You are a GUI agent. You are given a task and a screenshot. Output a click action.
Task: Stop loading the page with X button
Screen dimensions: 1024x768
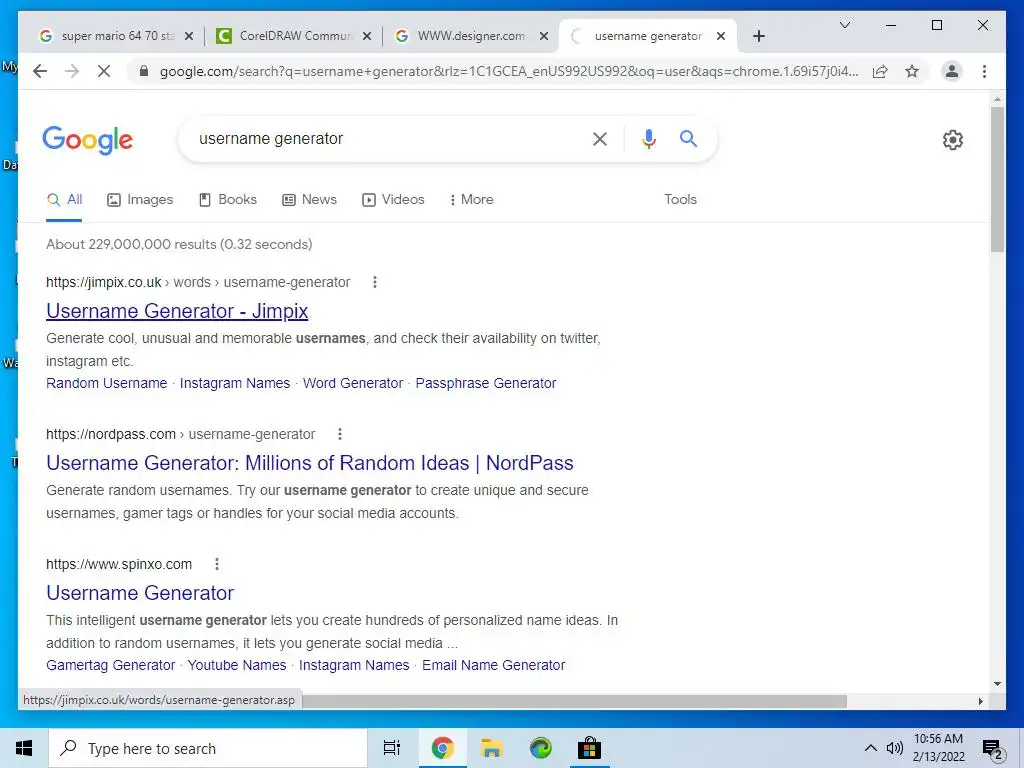(x=104, y=71)
